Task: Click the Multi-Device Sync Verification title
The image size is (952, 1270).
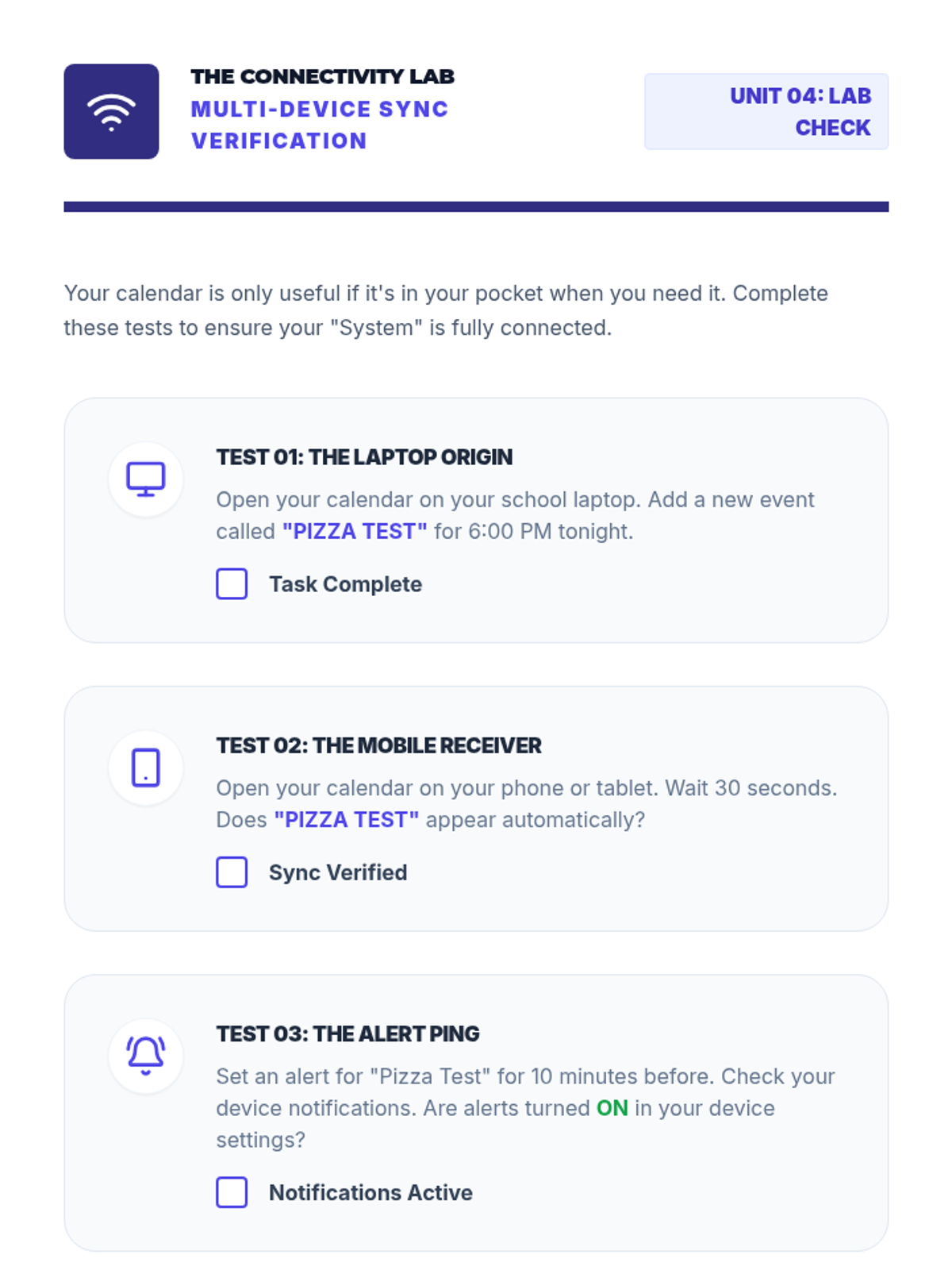Action: click(x=319, y=125)
